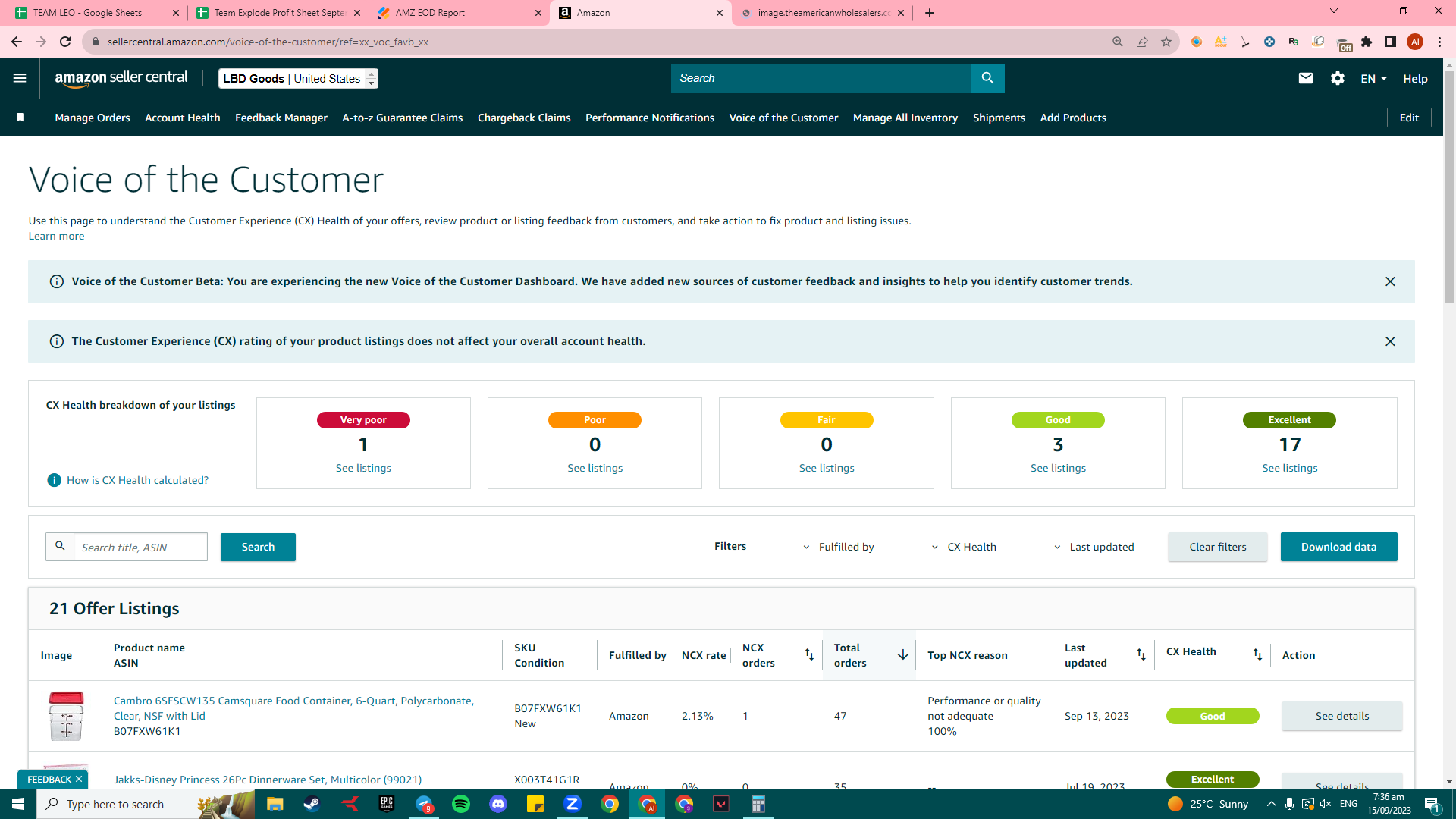
Task: Click the info icon beside CX Health calculated
Action: click(x=55, y=480)
